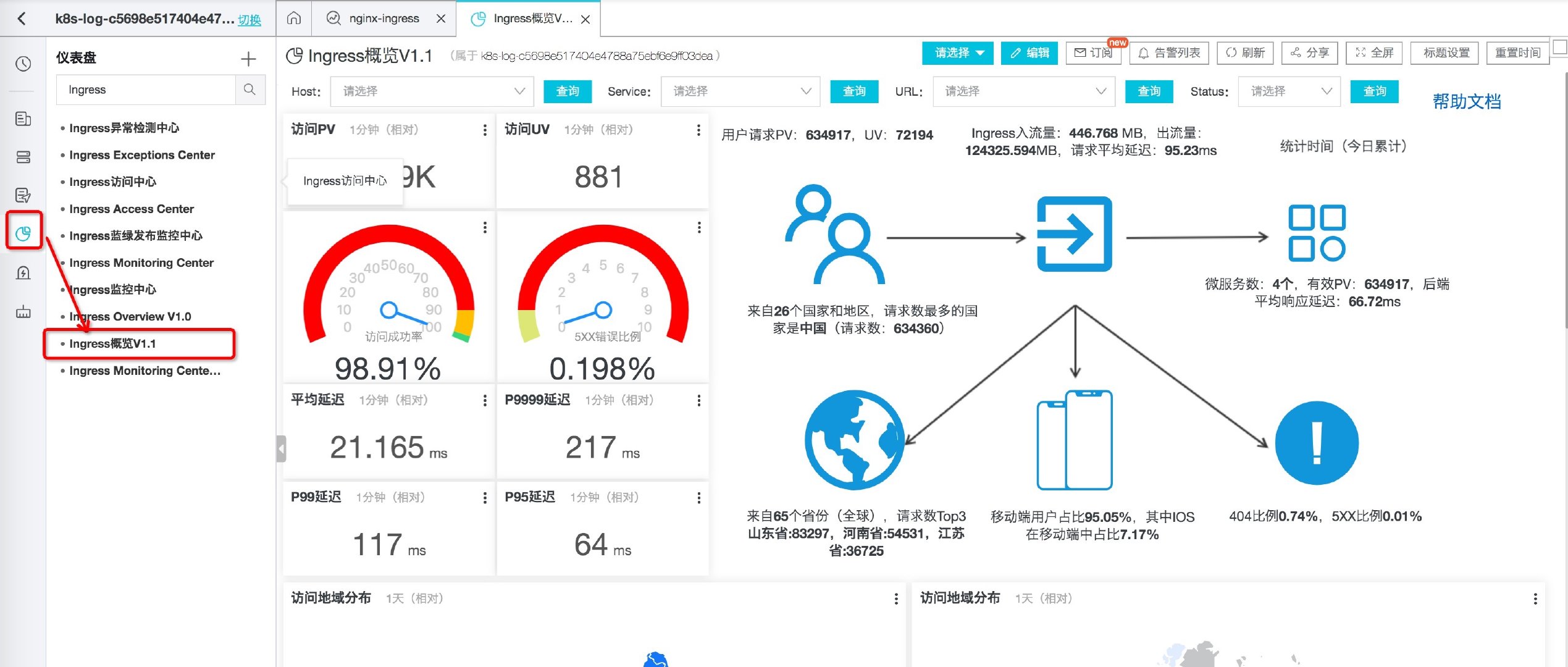Click the 编辑 edit button
This screenshot has height=667, width=1568.
tap(1029, 53)
